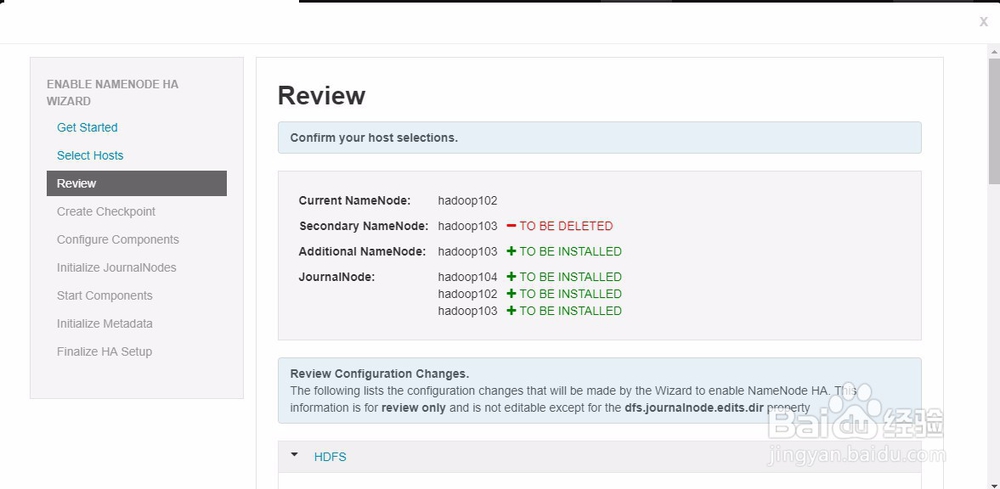The height and width of the screenshot is (489, 1000).
Task: Click the plus icon beside Additional NameNode
Action: pos(511,251)
